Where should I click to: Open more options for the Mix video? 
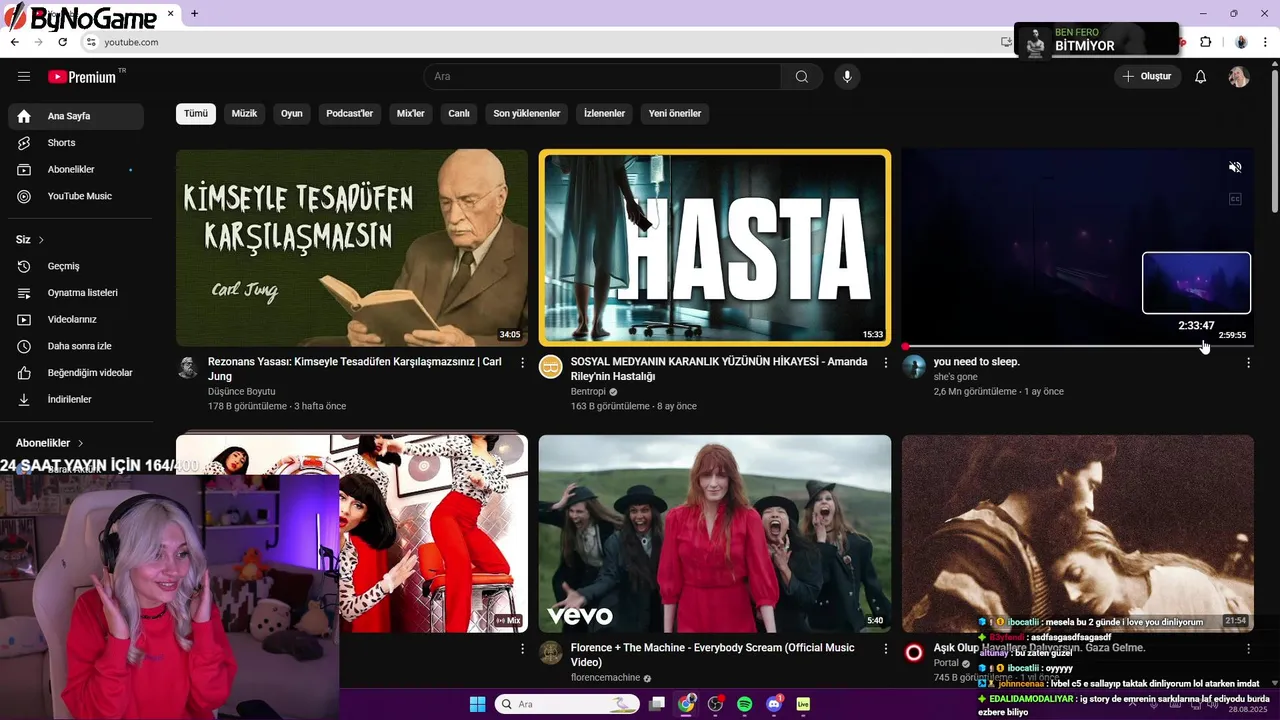(522, 649)
